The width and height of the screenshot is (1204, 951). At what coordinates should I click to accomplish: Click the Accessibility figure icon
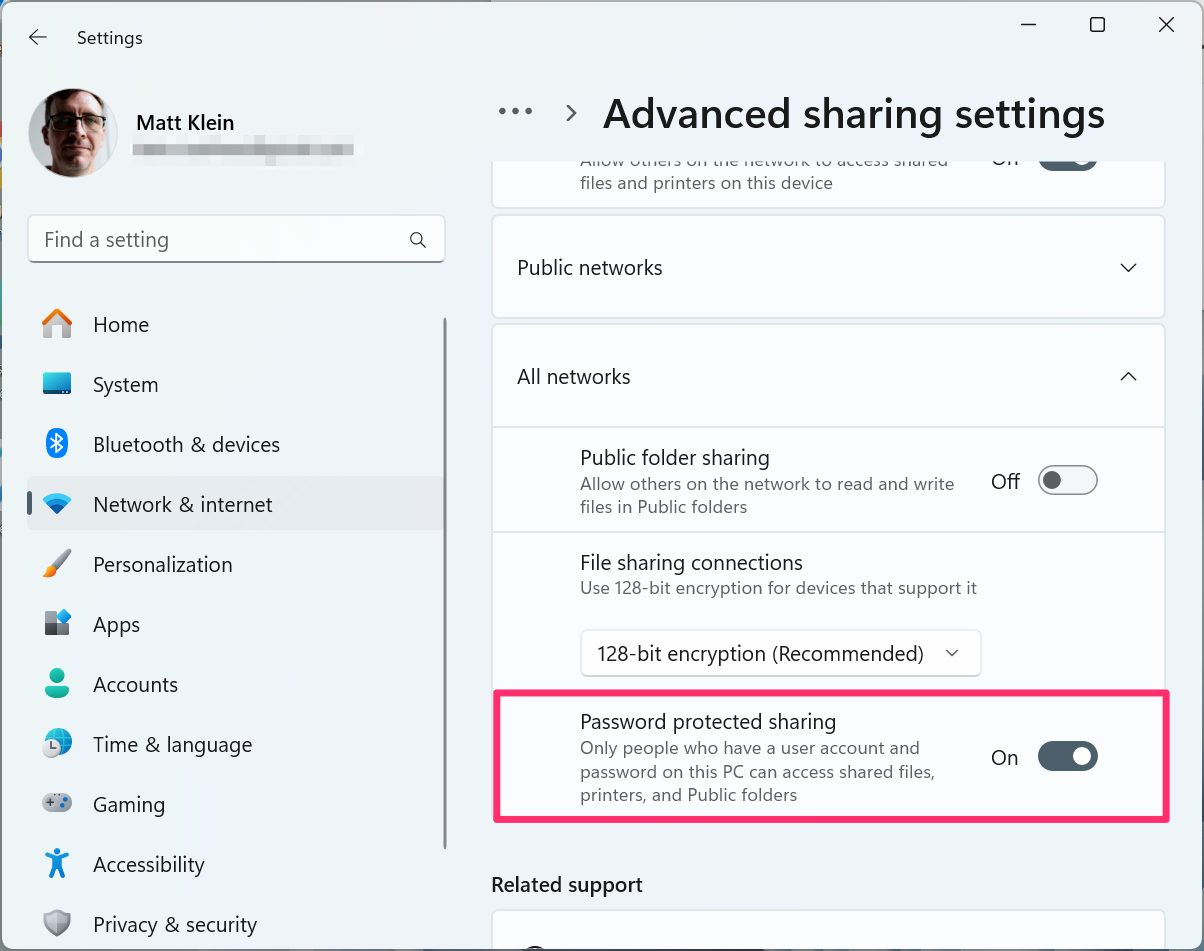tap(57, 864)
